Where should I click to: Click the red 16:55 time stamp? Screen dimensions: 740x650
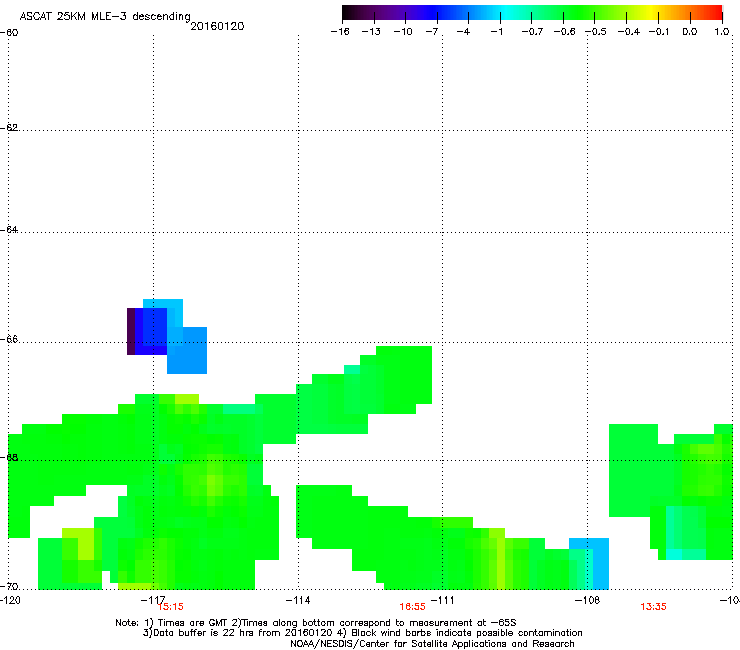412,607
